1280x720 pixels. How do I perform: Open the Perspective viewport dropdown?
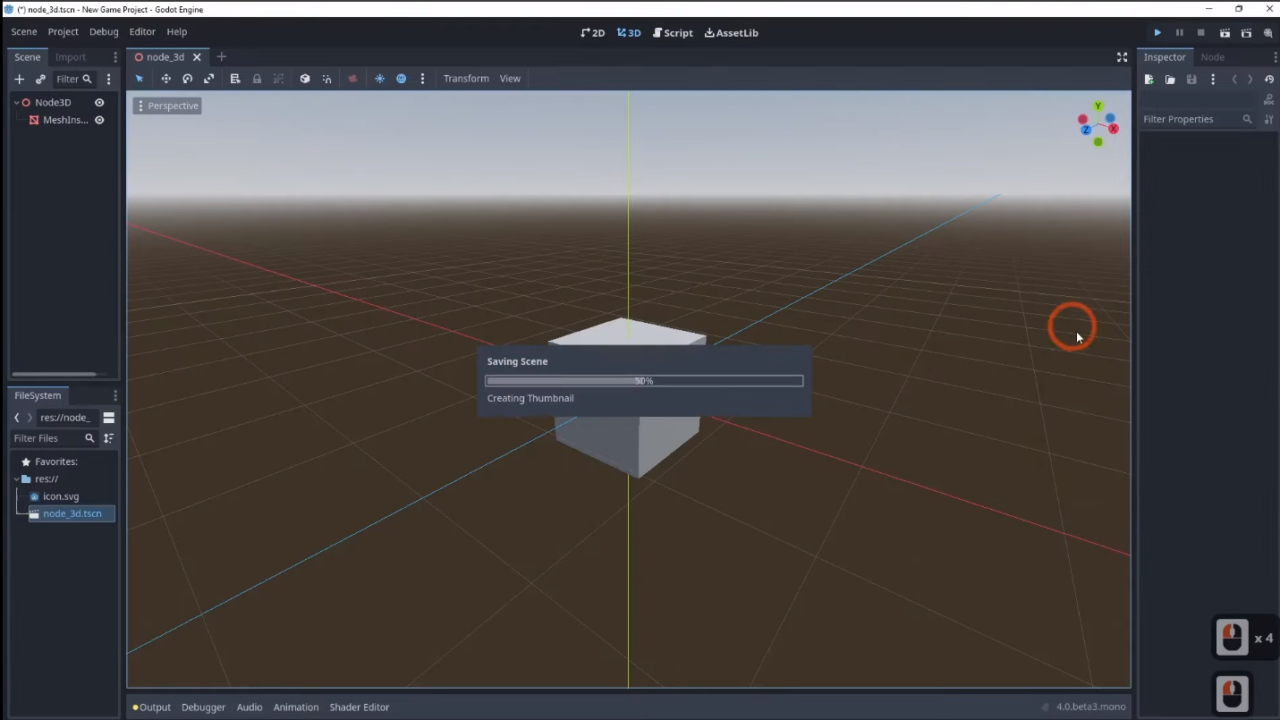click(167, 105)
